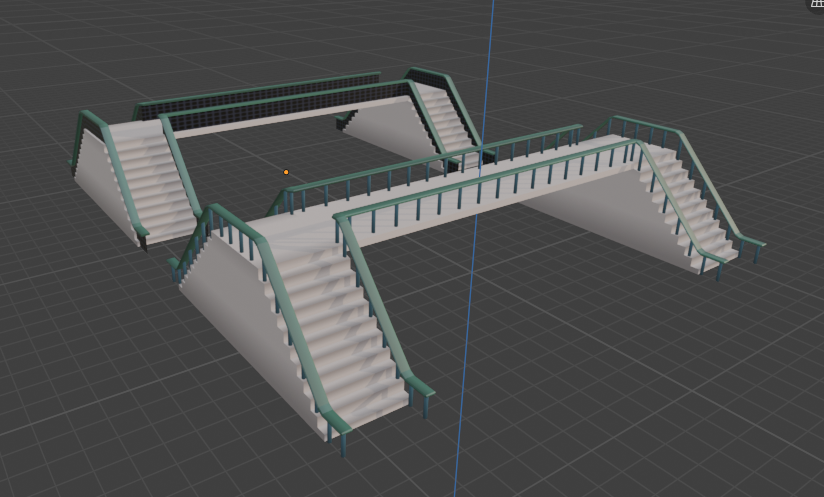Toggle perspective/orthographic view grid icon

pos(817,4)
